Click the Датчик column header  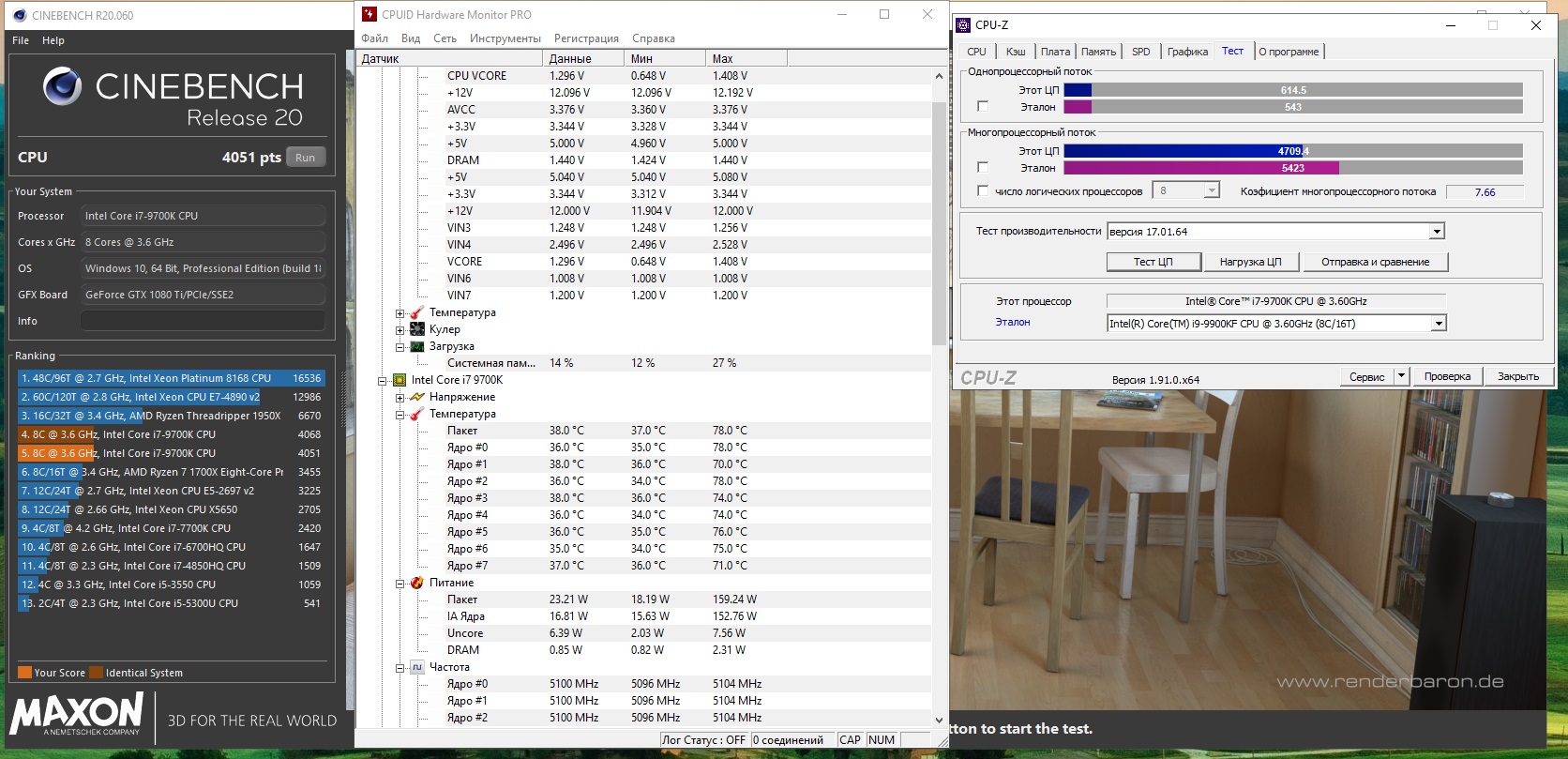click(x=451, y=58)
